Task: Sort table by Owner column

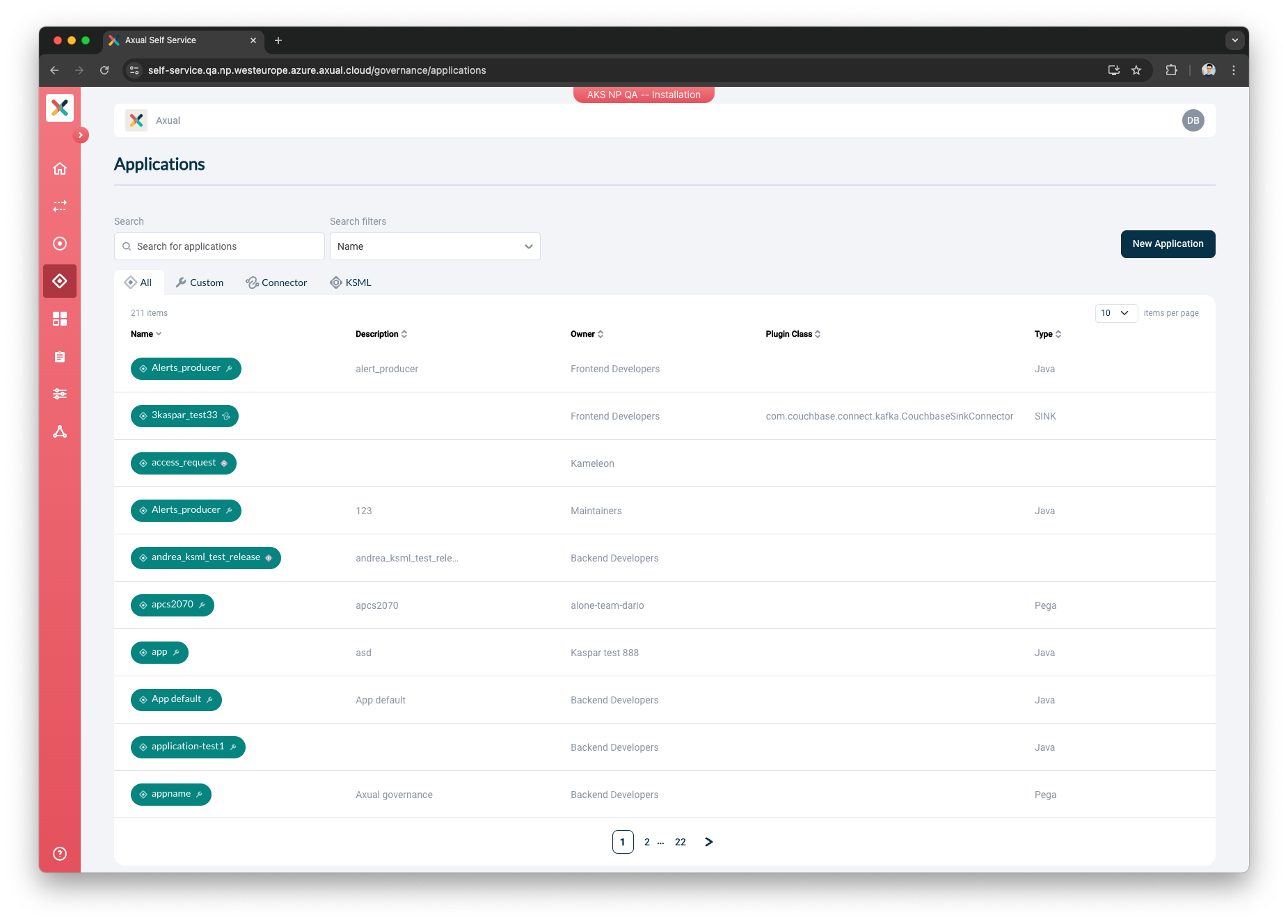Action: [587, 334]
